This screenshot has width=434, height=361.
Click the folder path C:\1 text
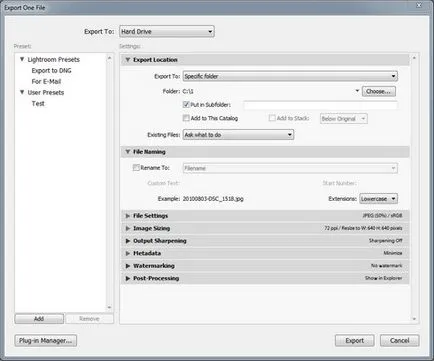coord(188,91)
